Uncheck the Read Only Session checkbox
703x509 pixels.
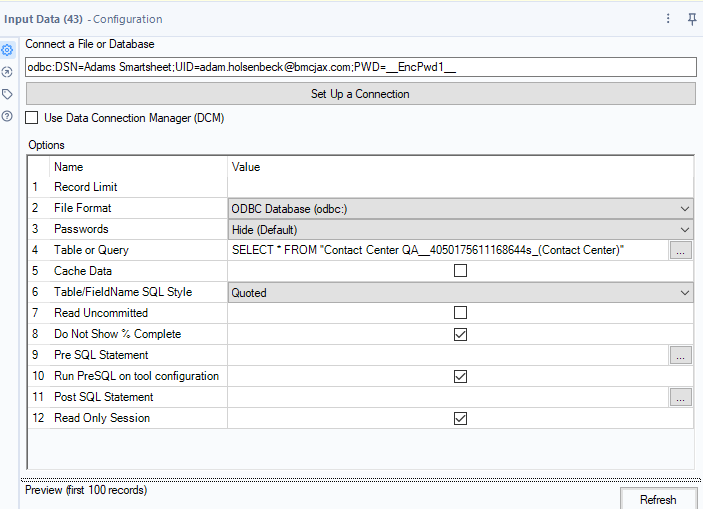tap(460, 418)
